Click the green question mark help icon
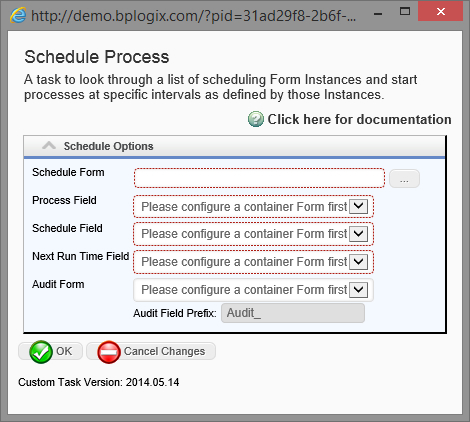Viewport: 470px width, 422px height. tap(256, 119)
